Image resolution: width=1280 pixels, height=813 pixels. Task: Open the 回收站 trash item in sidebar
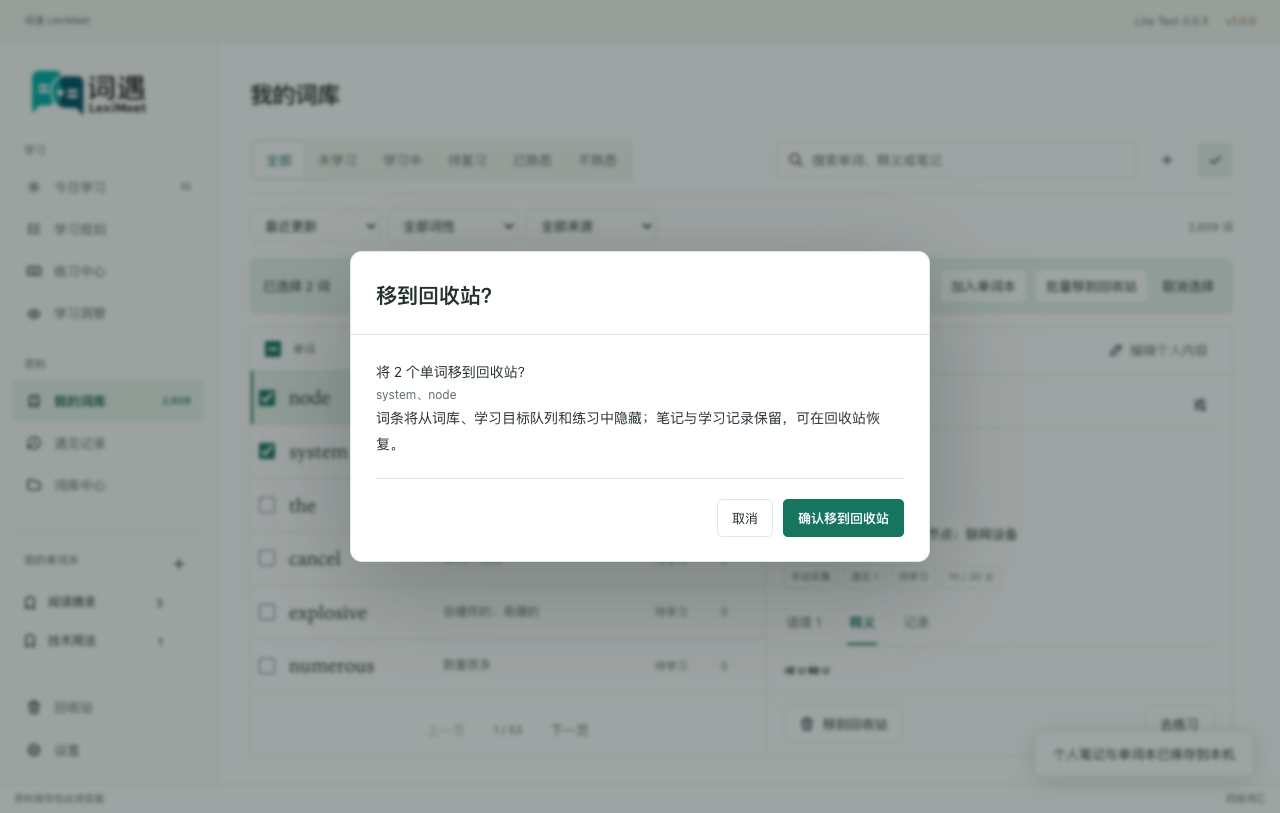(x=108, y=707)
